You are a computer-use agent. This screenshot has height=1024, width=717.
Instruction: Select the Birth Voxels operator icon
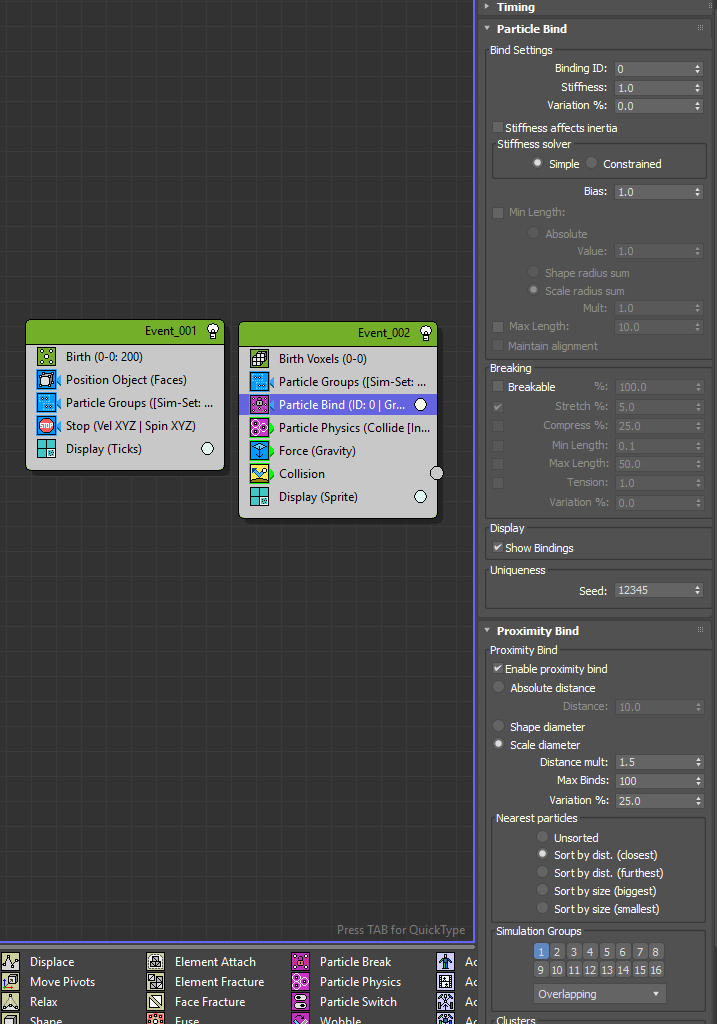point(260,359)
